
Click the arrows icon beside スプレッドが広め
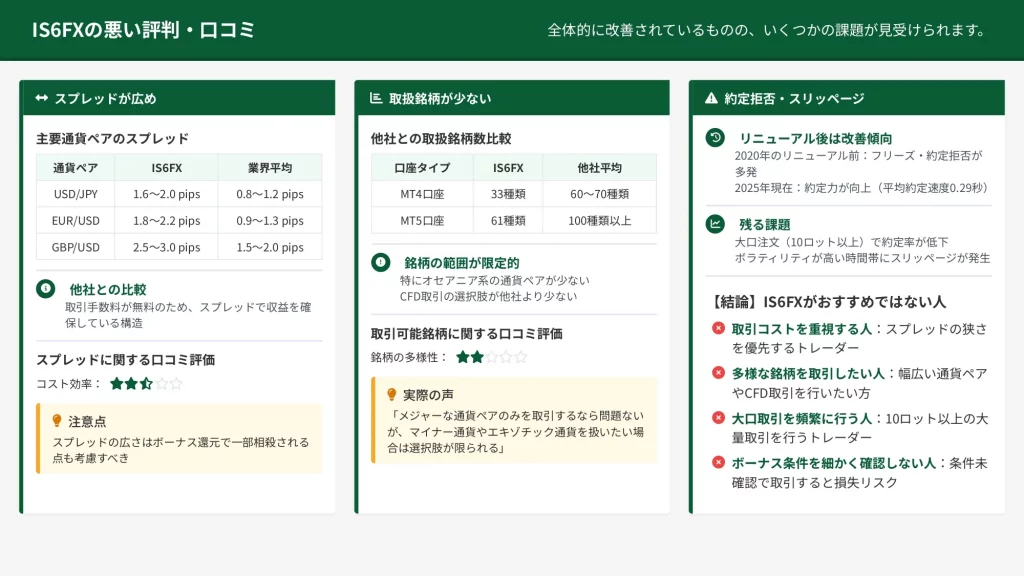(x=41, y=98)
